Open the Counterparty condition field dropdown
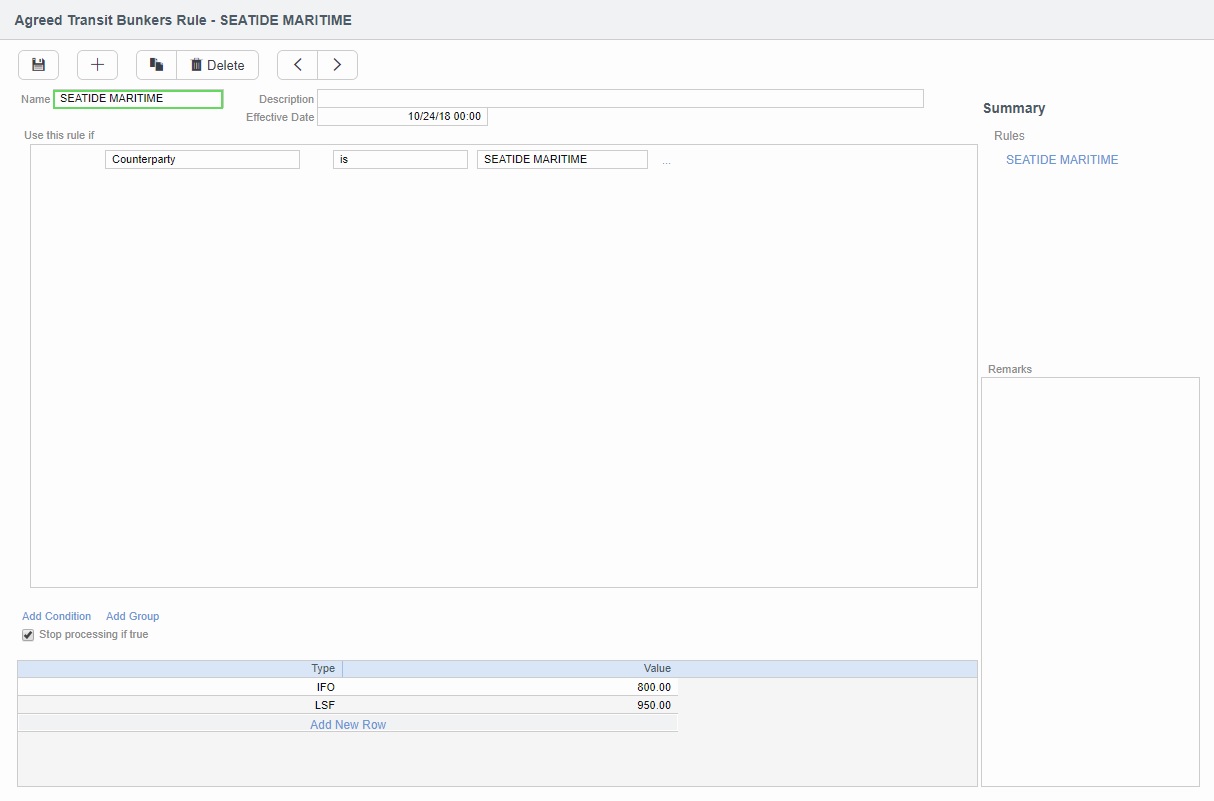 (x=202, y=160)
